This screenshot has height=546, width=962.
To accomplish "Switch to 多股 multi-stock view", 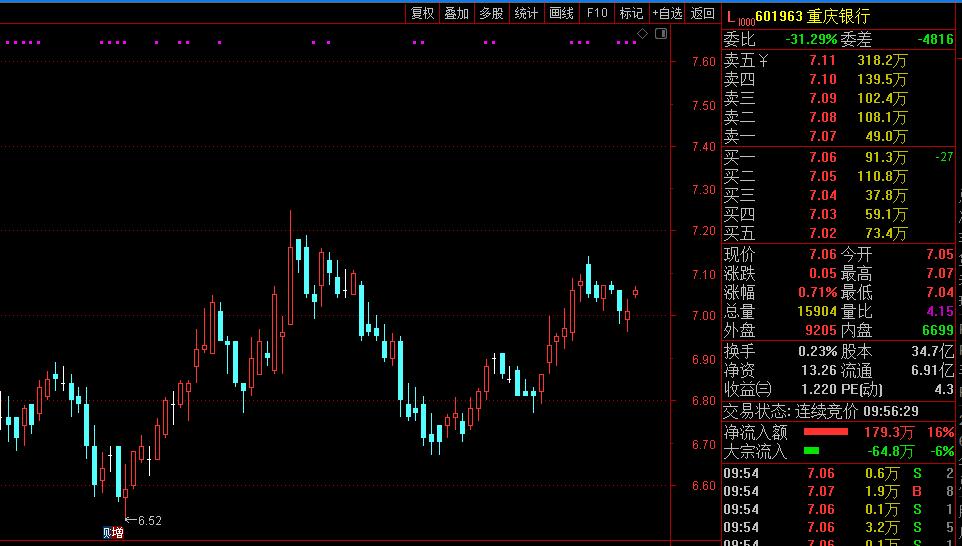I will pyautogui.click(x=491, y=13).
